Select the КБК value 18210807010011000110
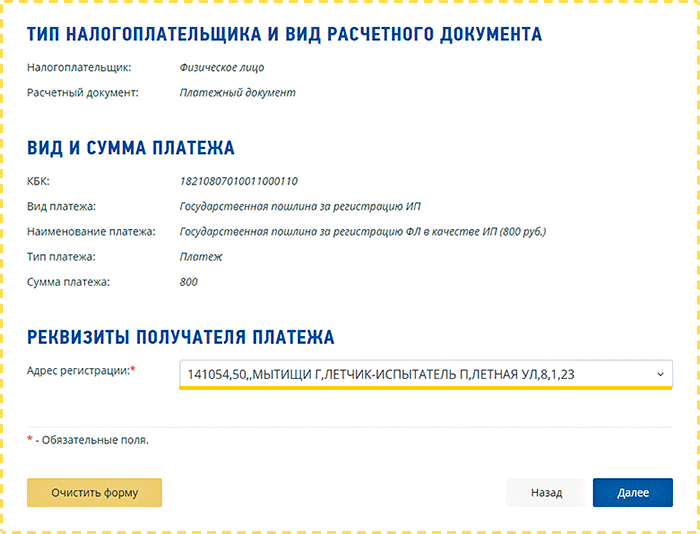The width and height of the screenshot is (700, 534). pos(238,181)
